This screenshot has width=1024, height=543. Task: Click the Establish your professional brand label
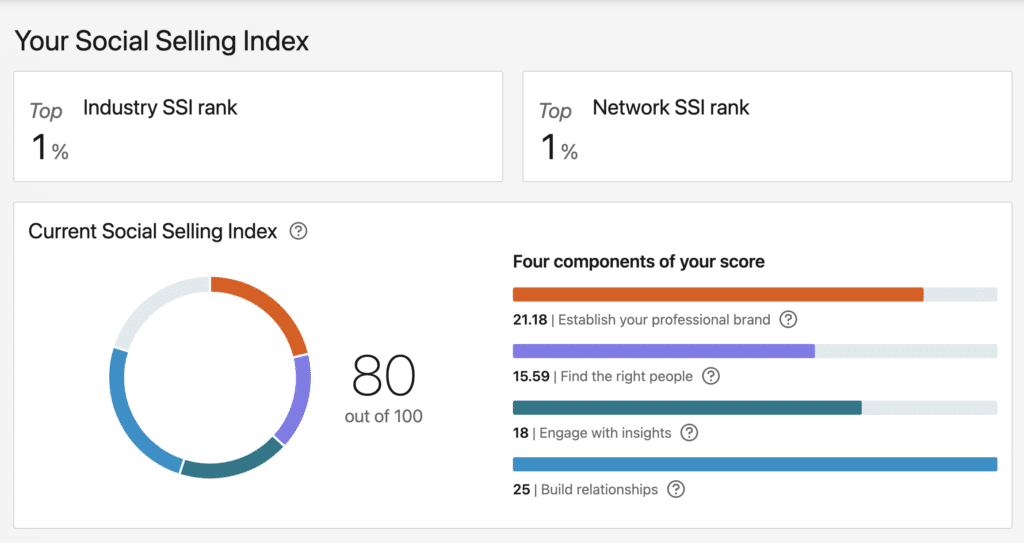(664, 320)
